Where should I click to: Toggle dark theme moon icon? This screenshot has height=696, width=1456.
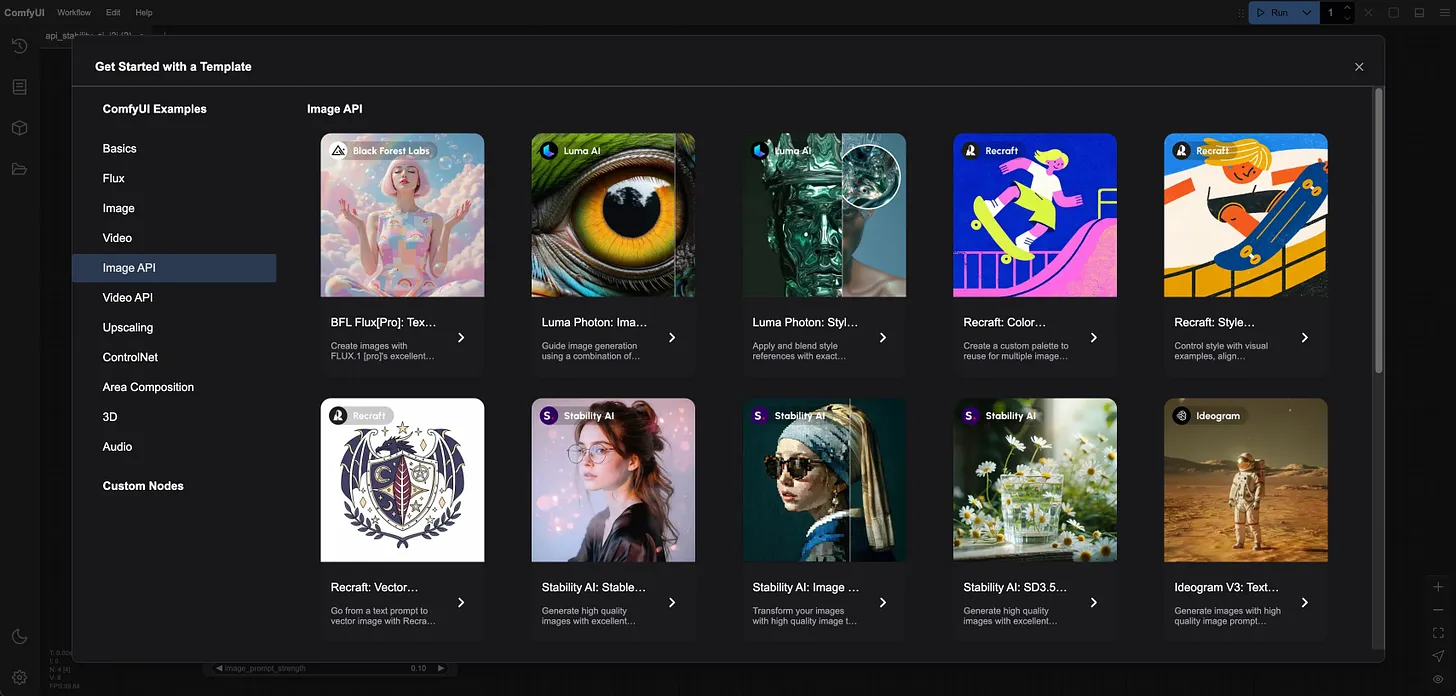click(x=19, y=637)
